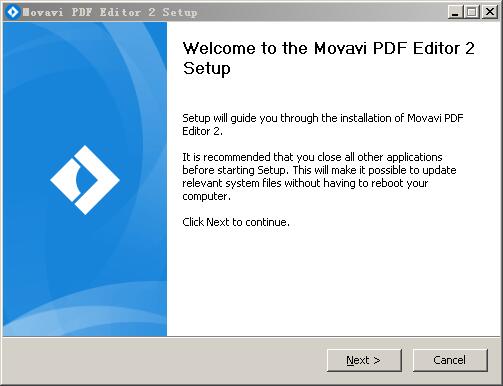The image size is (503, 386).
Task: Open system menu via title bar Movavi icon
Action: click(13, 12)
